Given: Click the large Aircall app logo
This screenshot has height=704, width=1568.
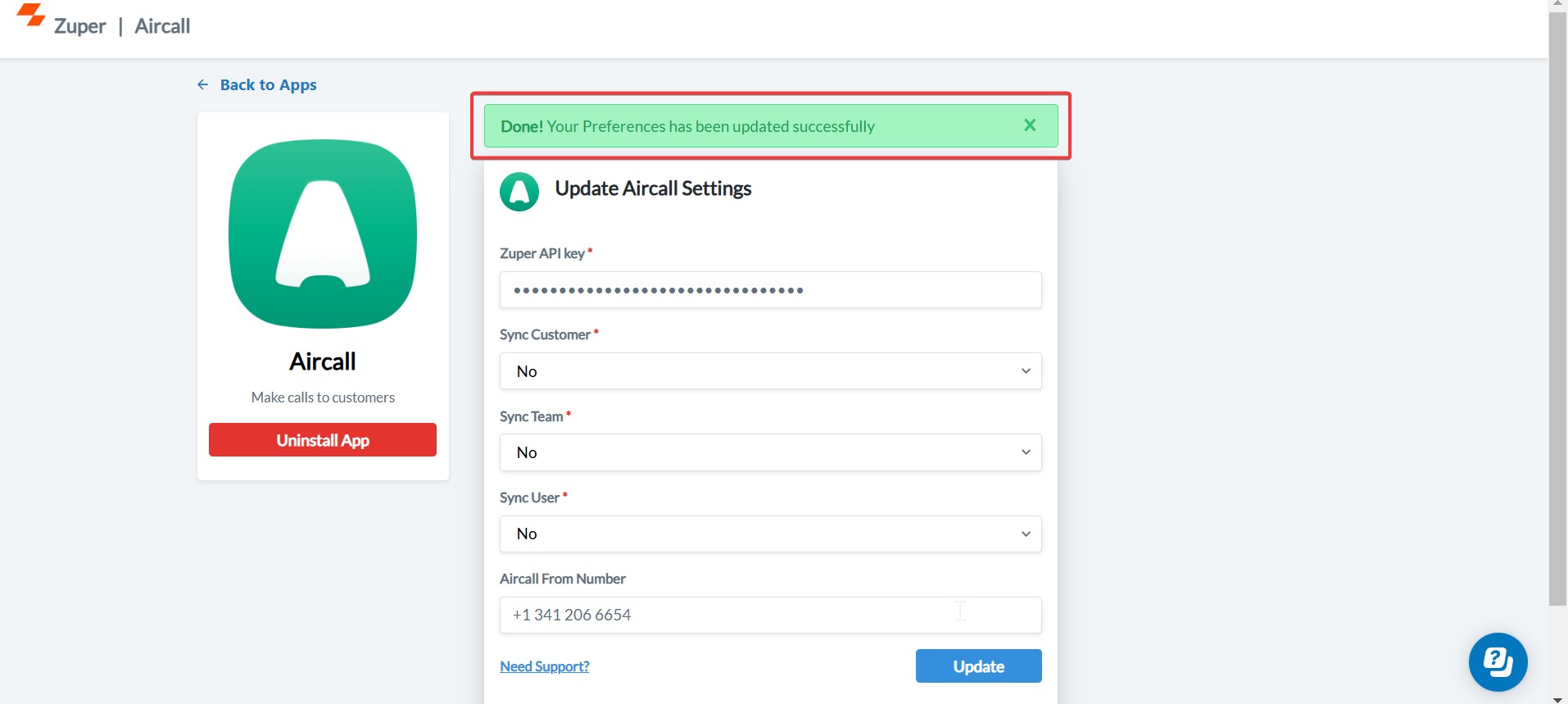Looking at the screenshot, I should click(323, 234).
